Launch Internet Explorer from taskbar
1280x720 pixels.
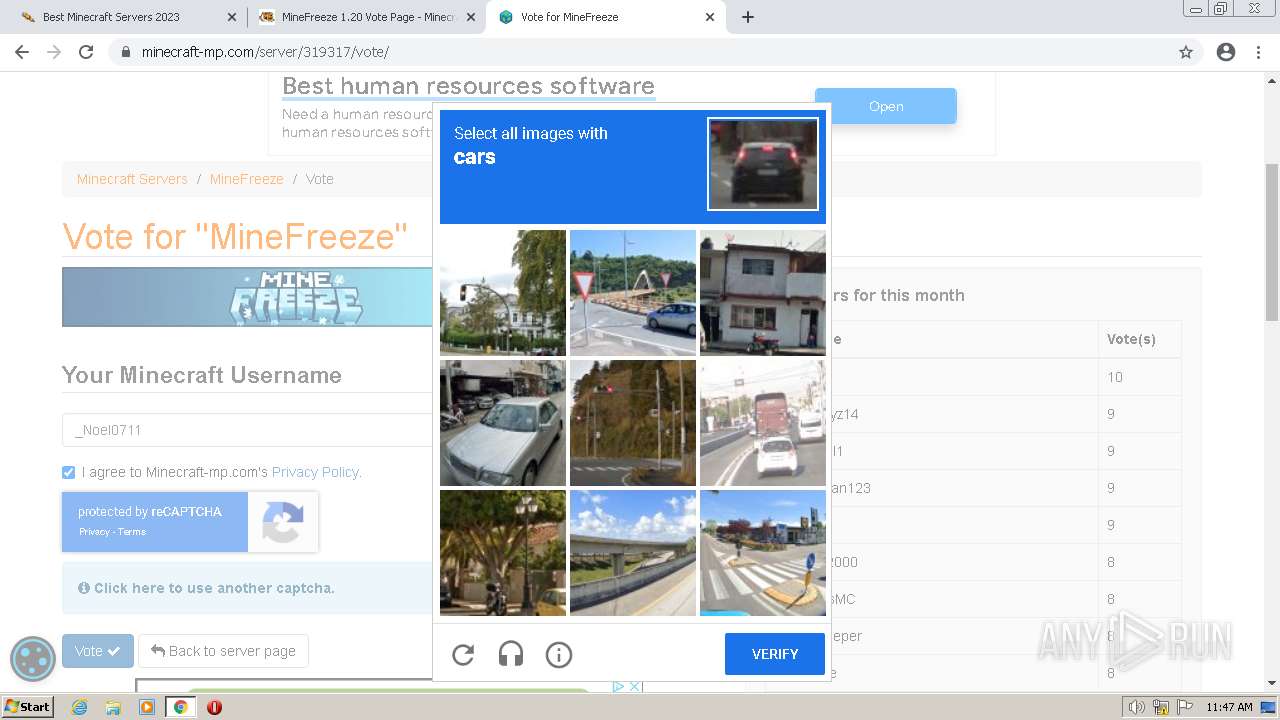(80, 707)
